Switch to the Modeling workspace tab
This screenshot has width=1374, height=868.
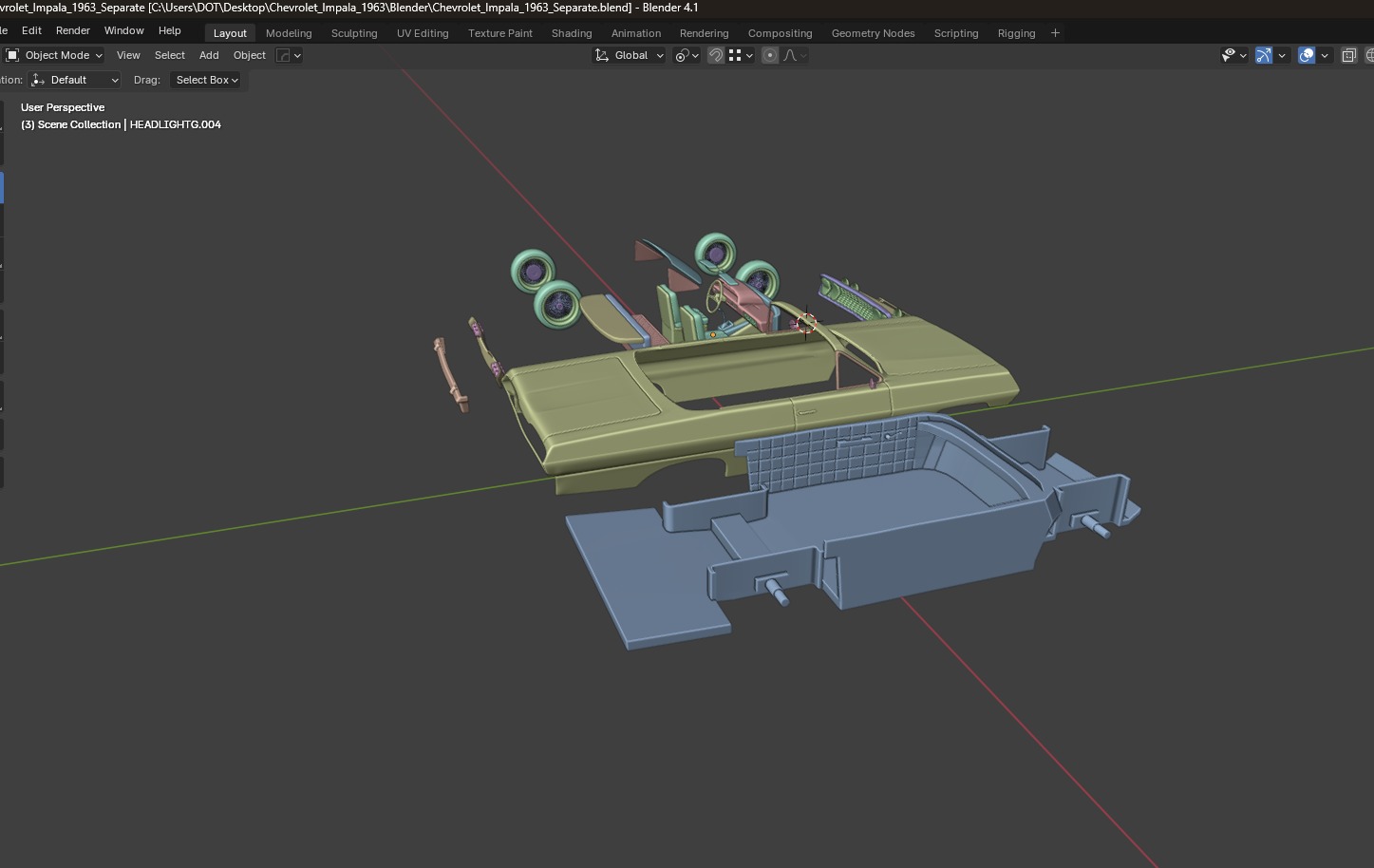point(289,33)
